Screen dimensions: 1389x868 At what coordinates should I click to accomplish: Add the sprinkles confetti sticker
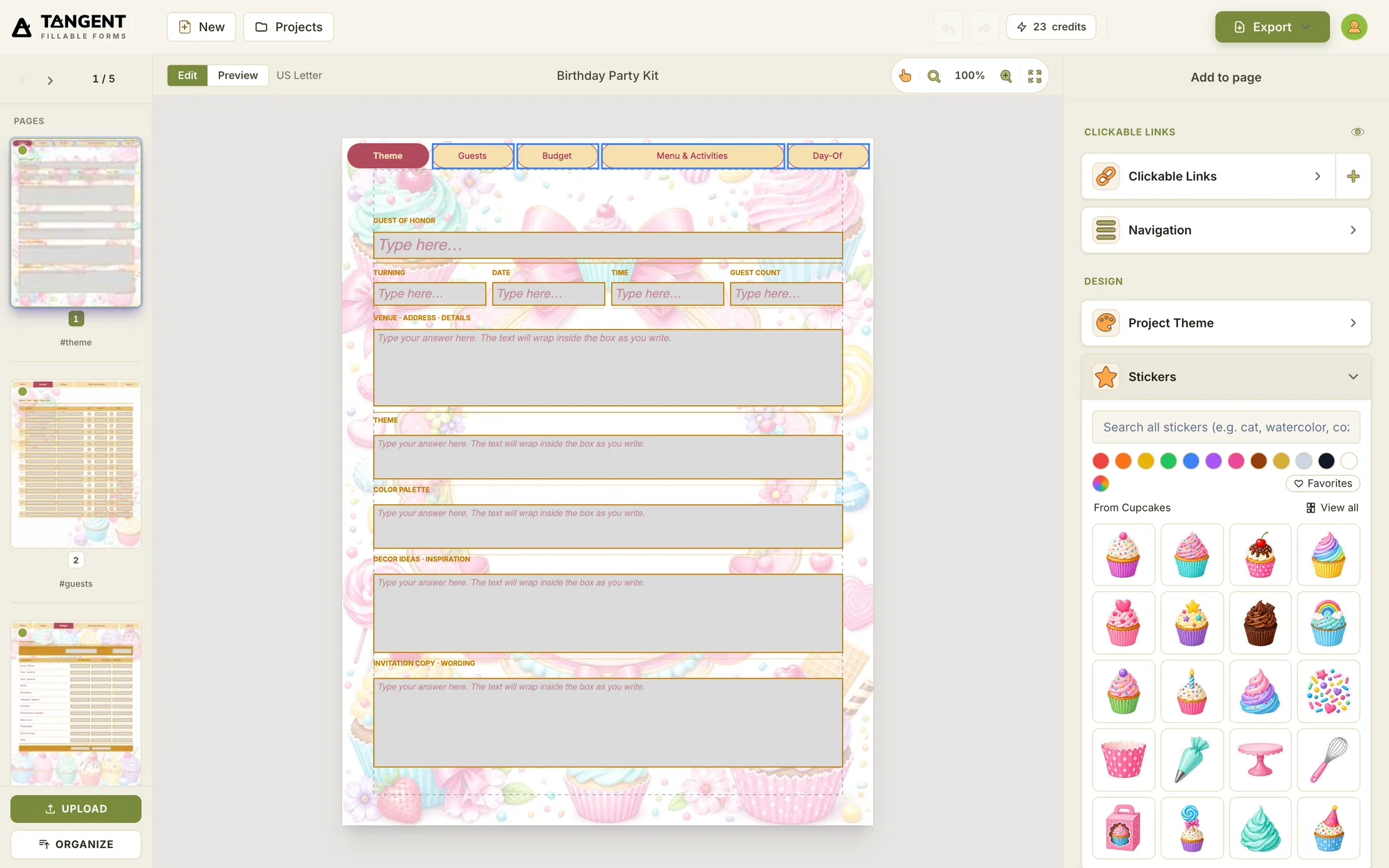coord(1328,692)
